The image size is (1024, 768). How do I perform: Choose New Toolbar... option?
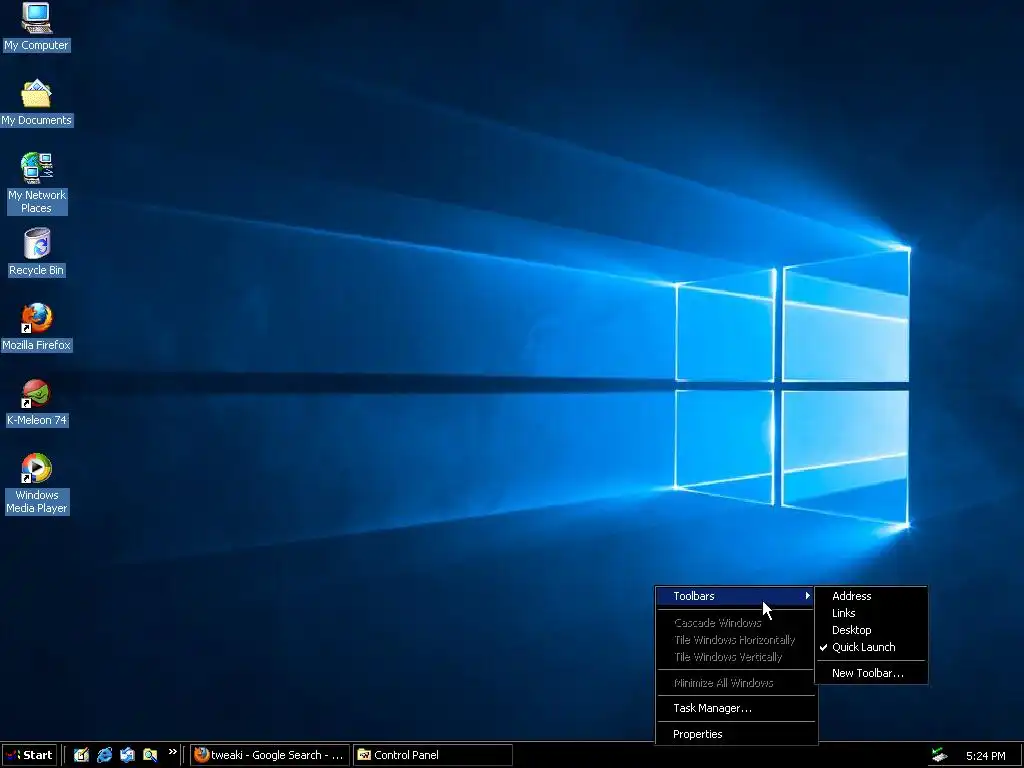(x=871, y=673)
